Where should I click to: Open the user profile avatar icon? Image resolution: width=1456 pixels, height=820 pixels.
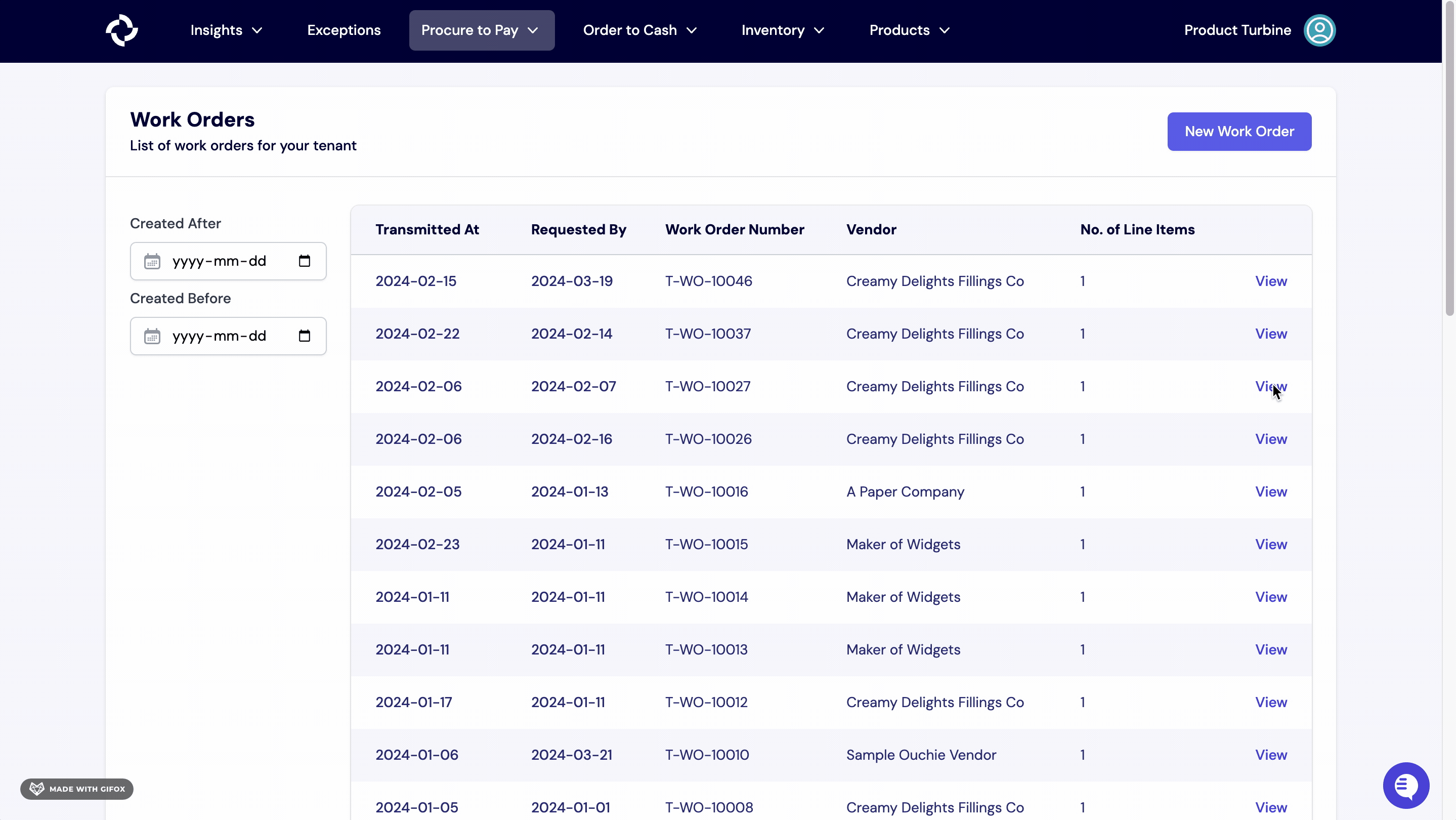1319,30
